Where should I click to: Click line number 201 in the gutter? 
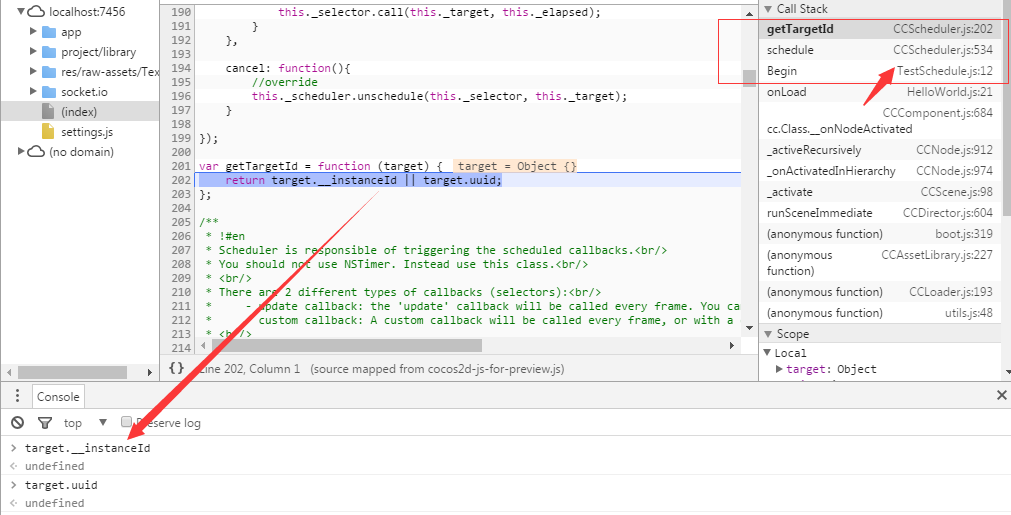click(181, 166)
